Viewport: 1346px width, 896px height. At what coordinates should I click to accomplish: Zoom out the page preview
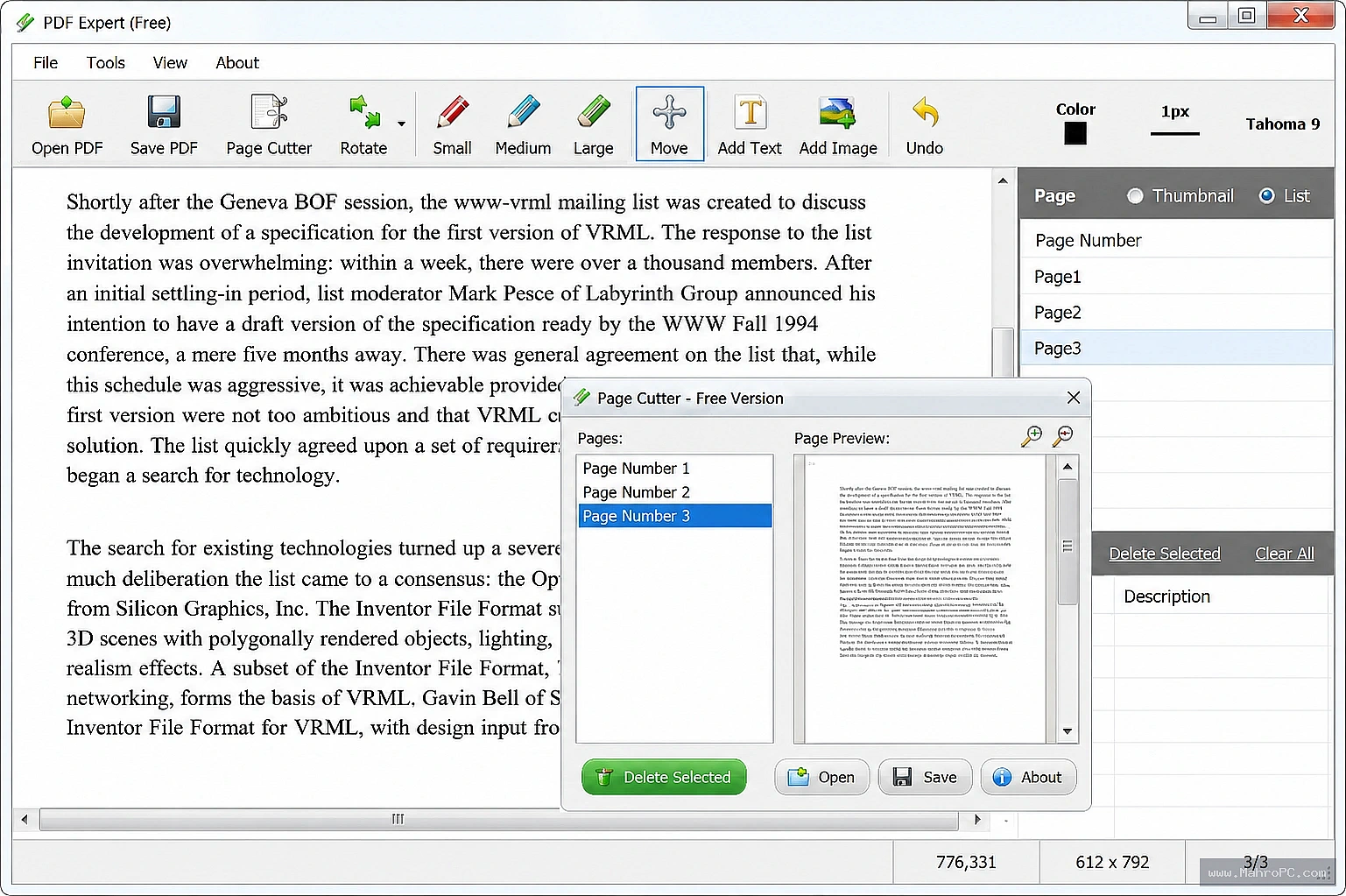point(1062,435)
